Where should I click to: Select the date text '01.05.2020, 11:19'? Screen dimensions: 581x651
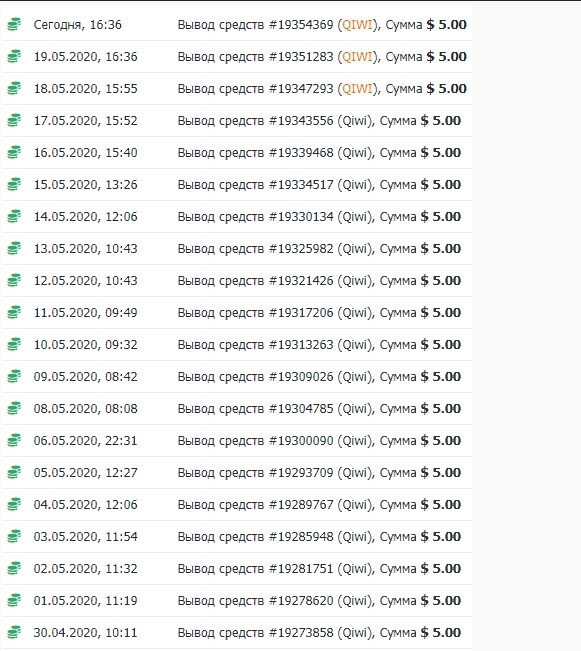pos(86,600)
